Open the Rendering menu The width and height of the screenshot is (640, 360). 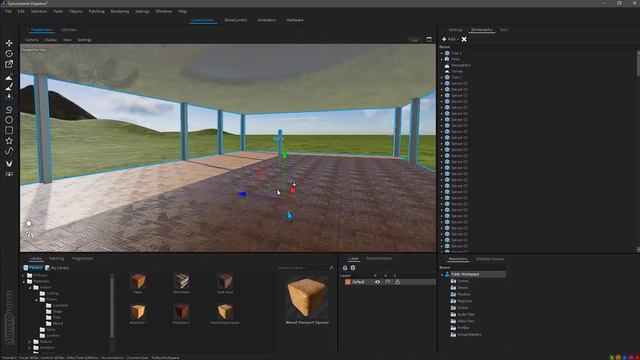[x=120, y=11]
